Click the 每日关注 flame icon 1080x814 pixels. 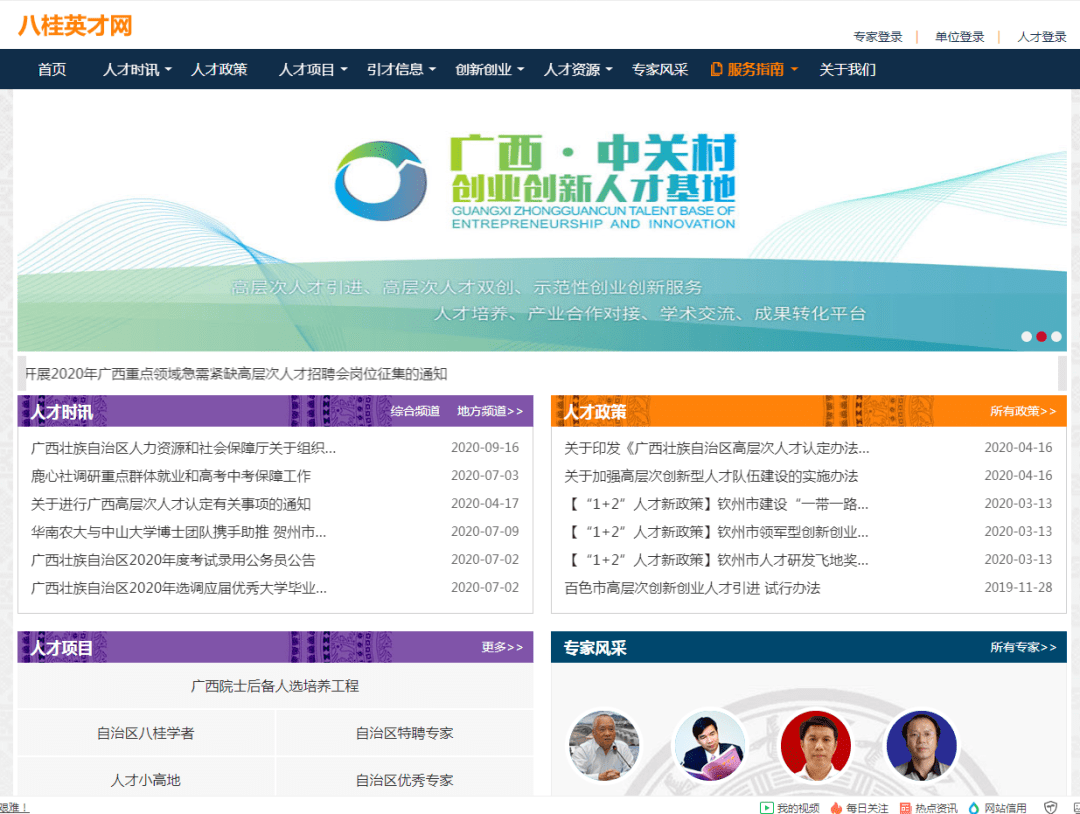(x=836, y=808)
